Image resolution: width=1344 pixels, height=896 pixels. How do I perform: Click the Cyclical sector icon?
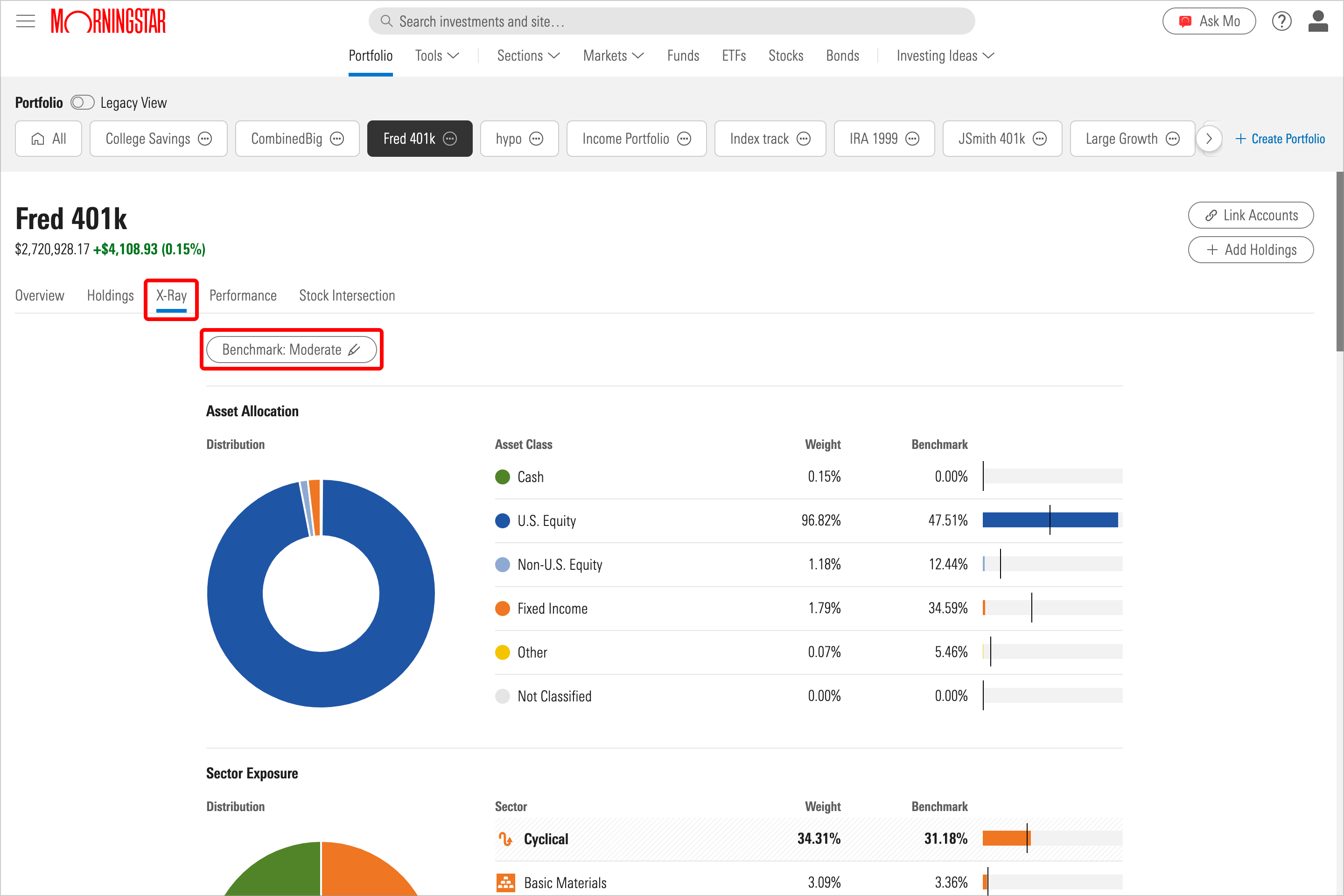pos(505,839)
